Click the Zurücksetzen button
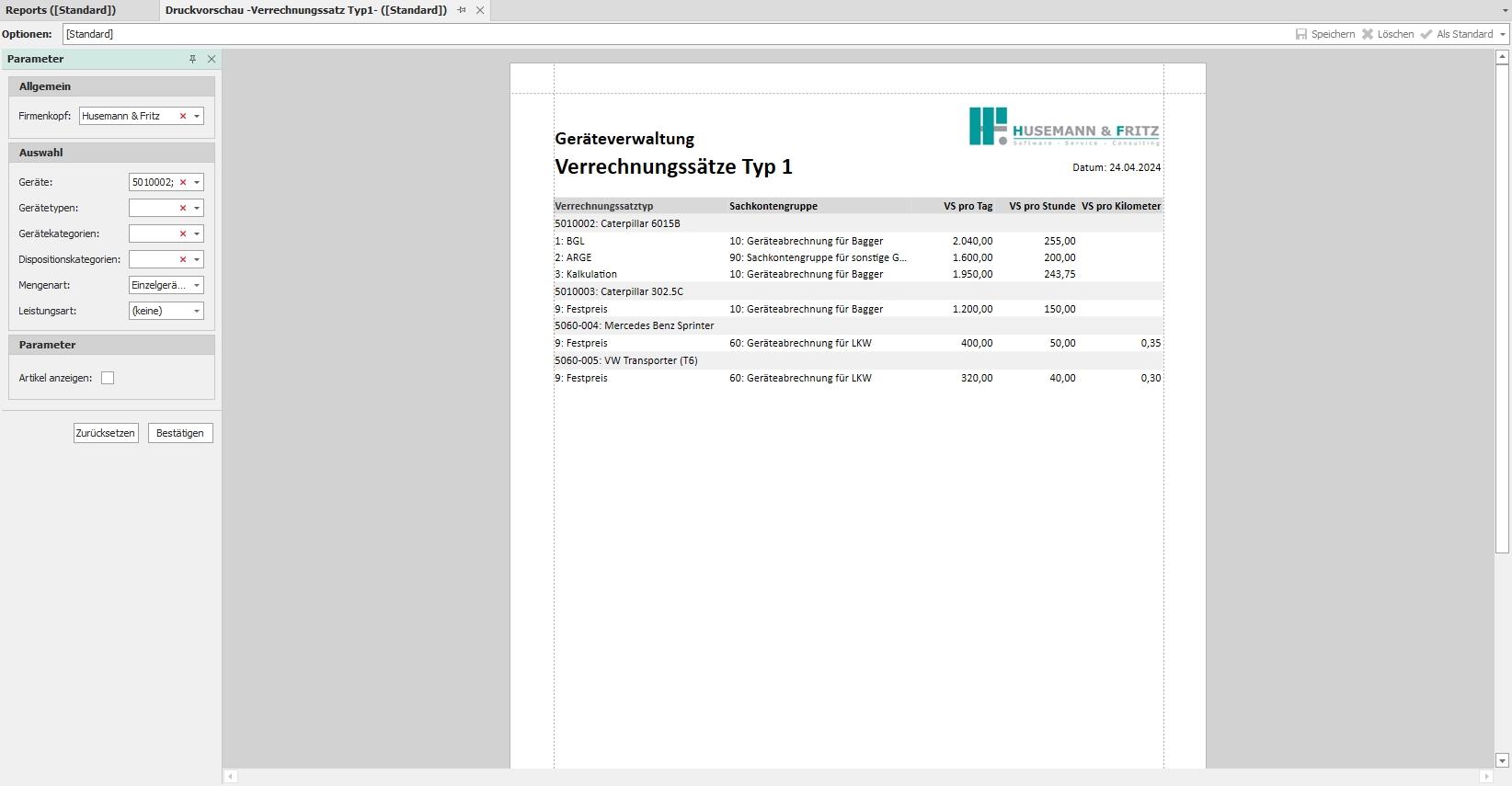This screenshot has height=786, width=1512. 106,433
